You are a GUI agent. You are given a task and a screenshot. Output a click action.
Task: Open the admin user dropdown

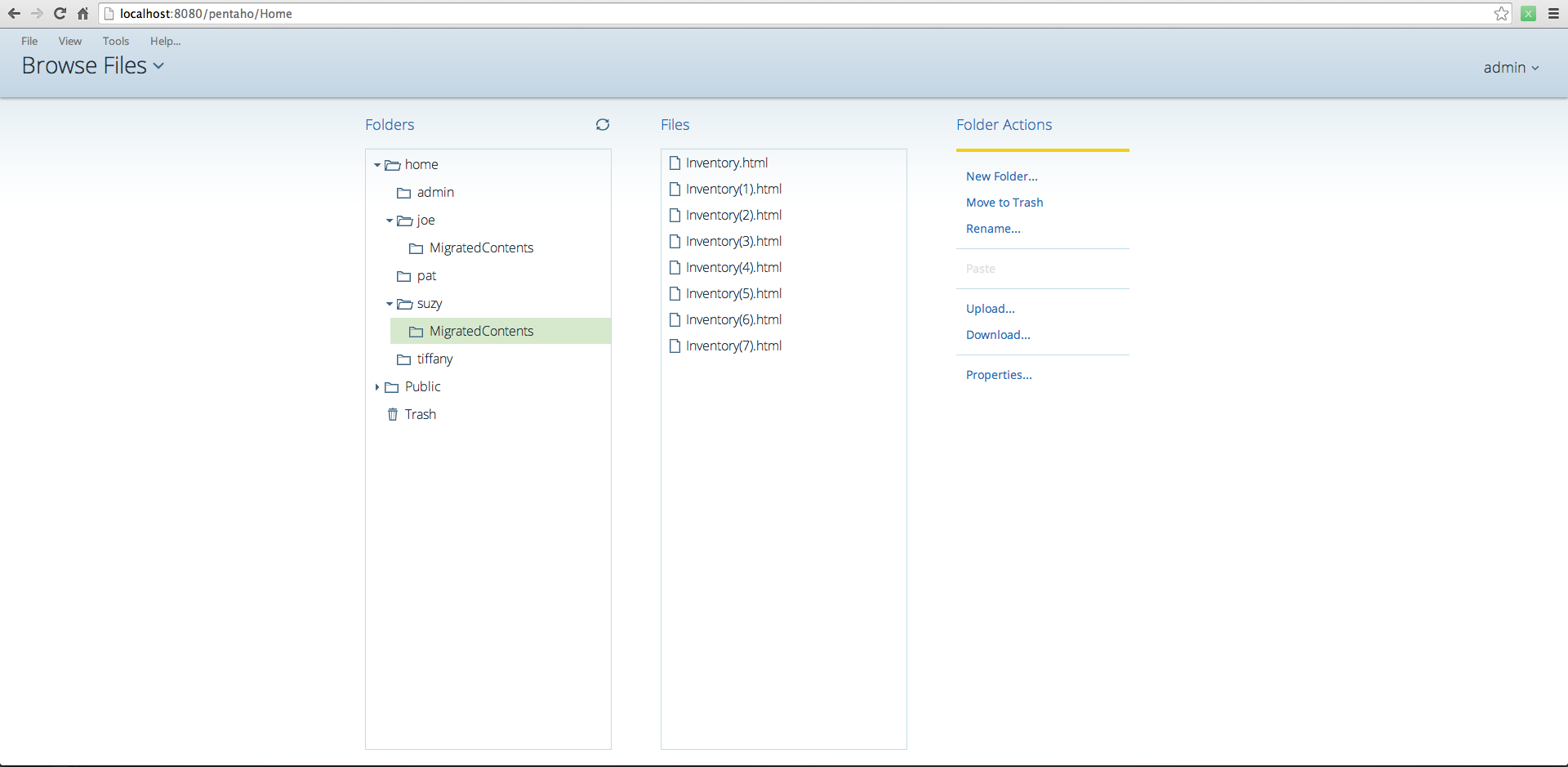click(1512, 68)
